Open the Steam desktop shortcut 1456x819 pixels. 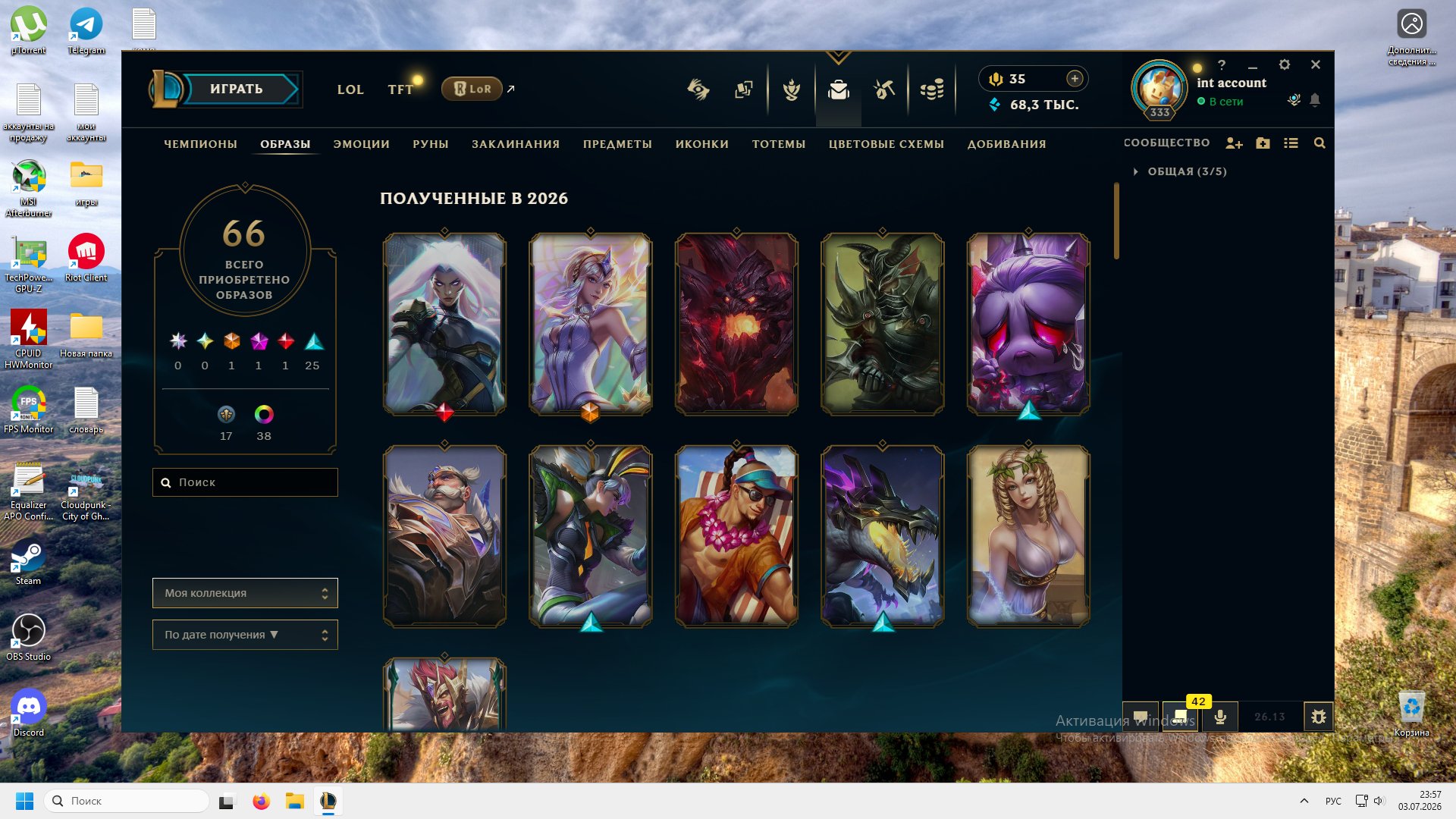pos(28,562)
